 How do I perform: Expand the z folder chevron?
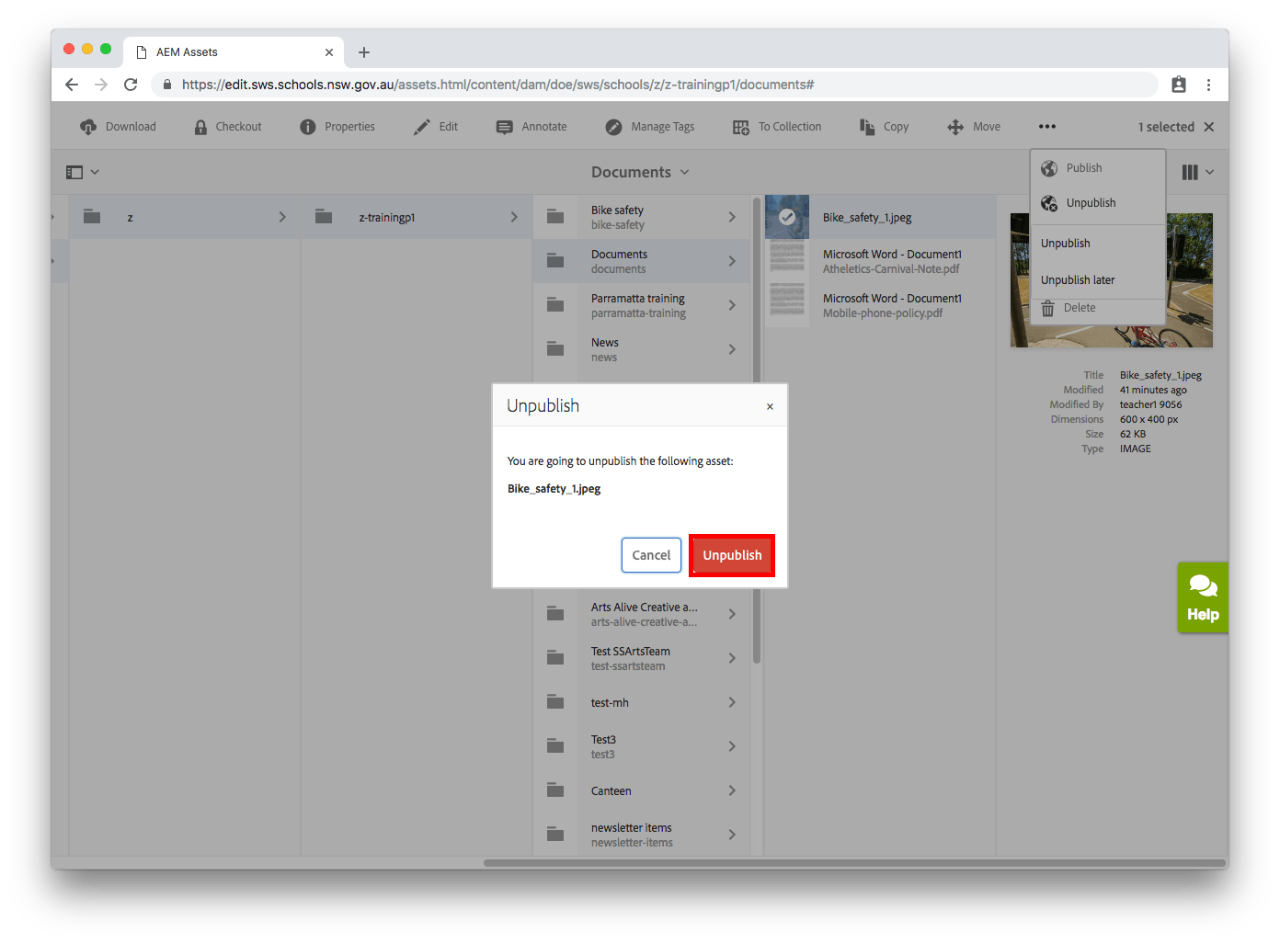click(x=282, y=217)
